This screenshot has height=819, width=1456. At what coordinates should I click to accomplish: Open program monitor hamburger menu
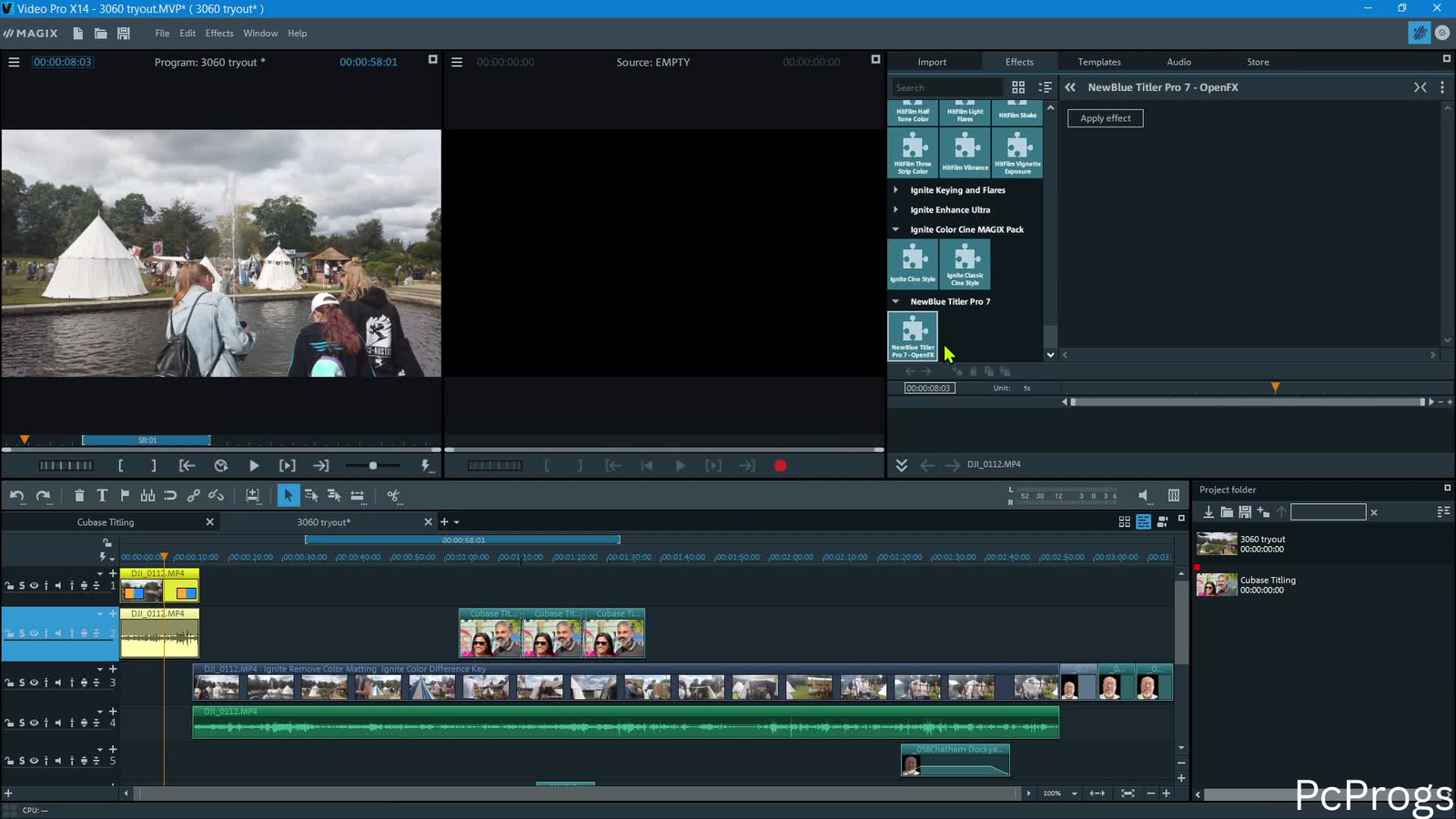(x=14, y=62)
